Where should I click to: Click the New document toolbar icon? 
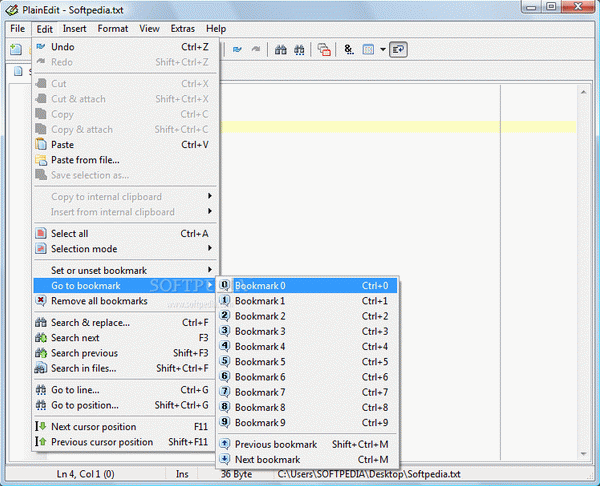point(16,49)
